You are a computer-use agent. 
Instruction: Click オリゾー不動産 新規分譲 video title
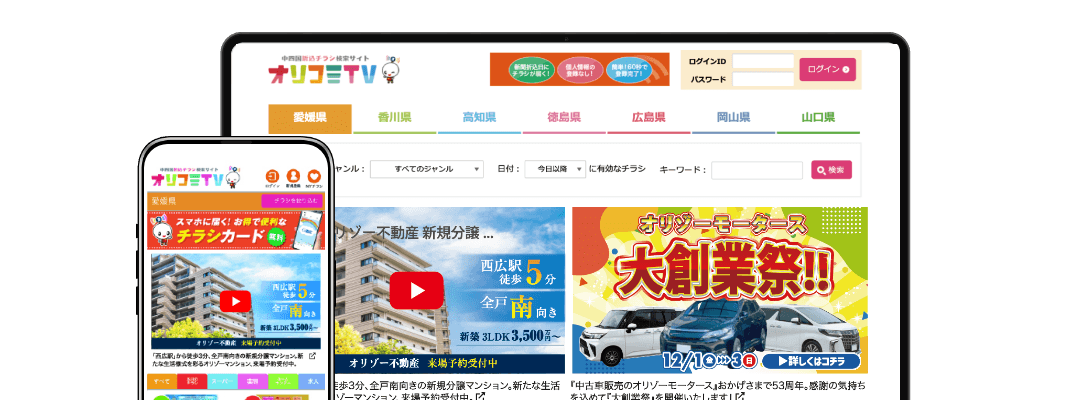point(415,233)
